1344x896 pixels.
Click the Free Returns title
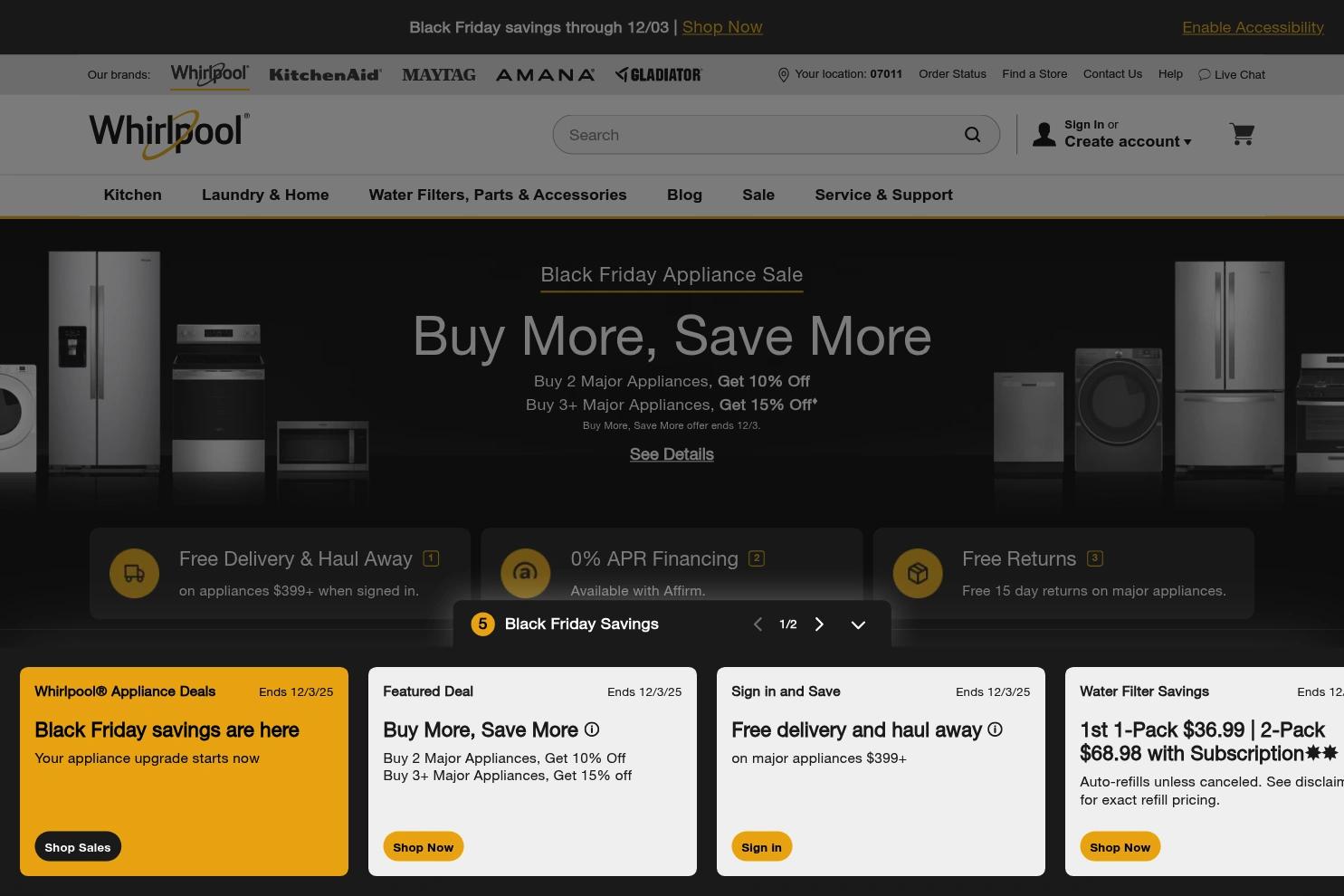(1019, 559)
